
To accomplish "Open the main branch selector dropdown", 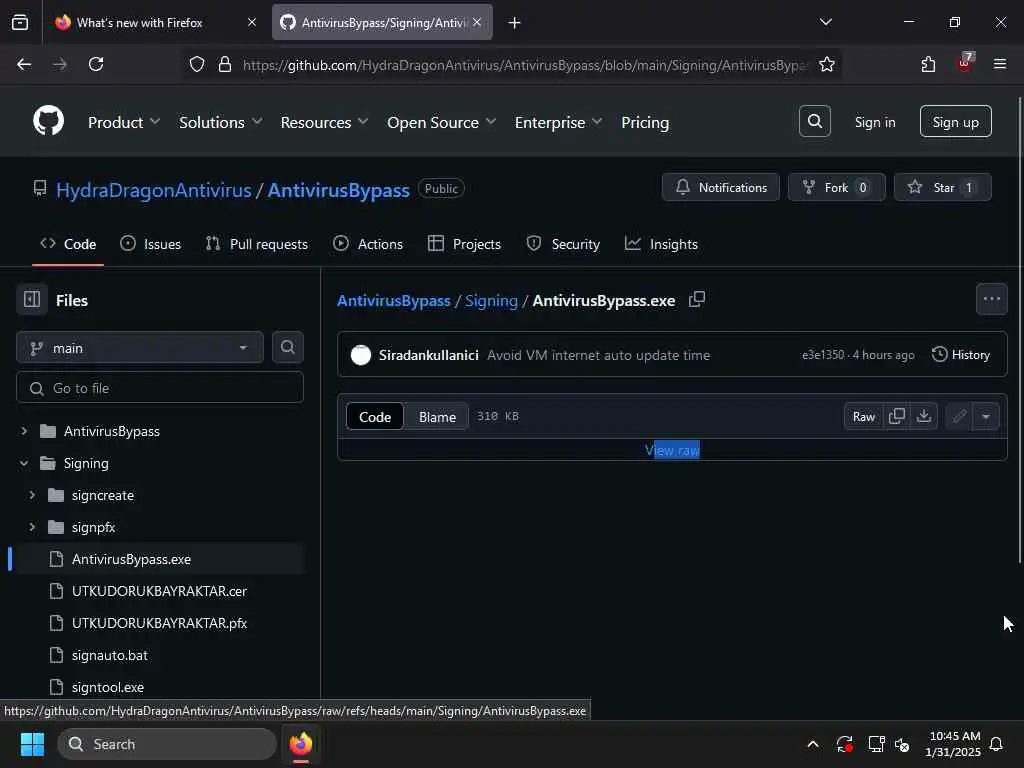I will [x=140, y=347].
